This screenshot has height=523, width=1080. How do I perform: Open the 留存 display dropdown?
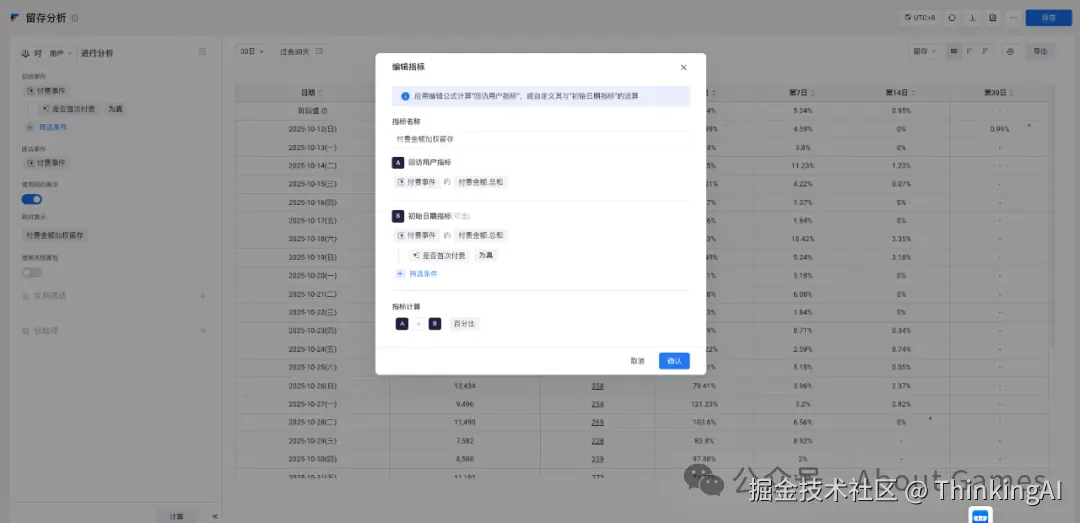coord(924,51)
